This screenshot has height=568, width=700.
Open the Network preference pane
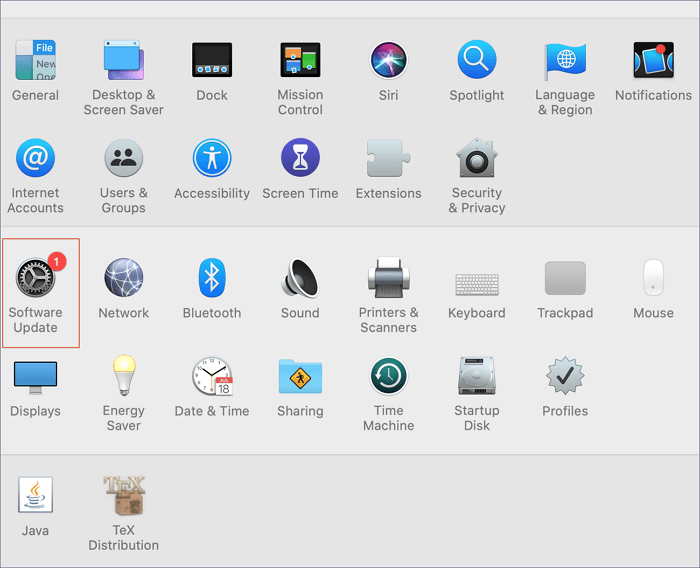124,278
